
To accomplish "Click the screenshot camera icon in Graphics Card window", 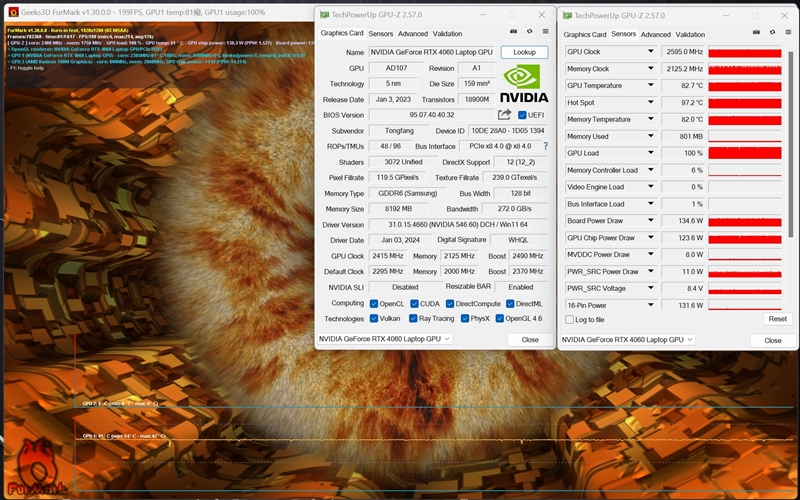I will click(513, 32).
